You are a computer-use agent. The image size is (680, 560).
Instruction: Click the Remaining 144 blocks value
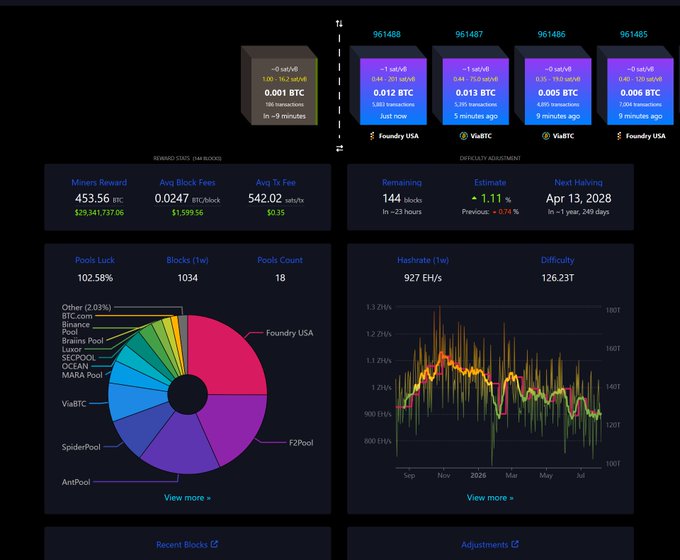pos(402,199)
